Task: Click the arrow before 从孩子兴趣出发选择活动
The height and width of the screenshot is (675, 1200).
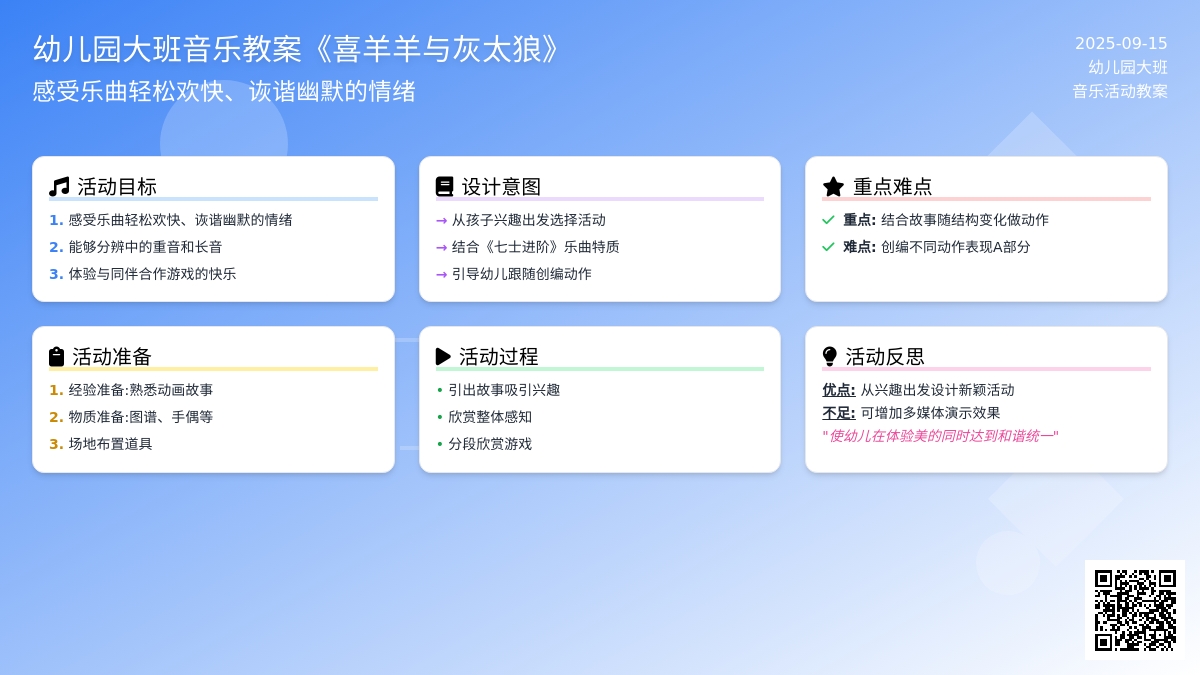Action: [441, 220]
